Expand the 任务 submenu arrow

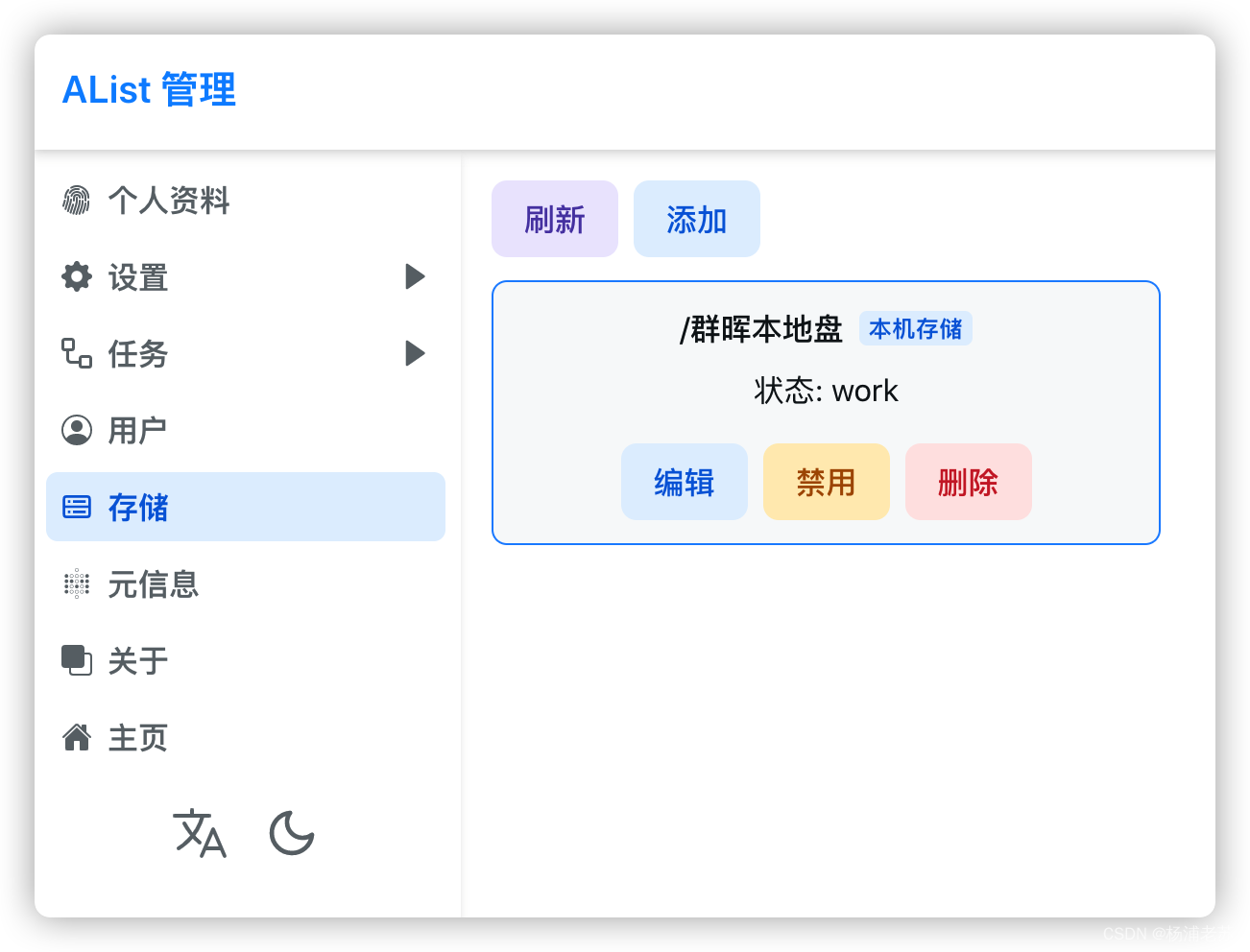(415, 353)
